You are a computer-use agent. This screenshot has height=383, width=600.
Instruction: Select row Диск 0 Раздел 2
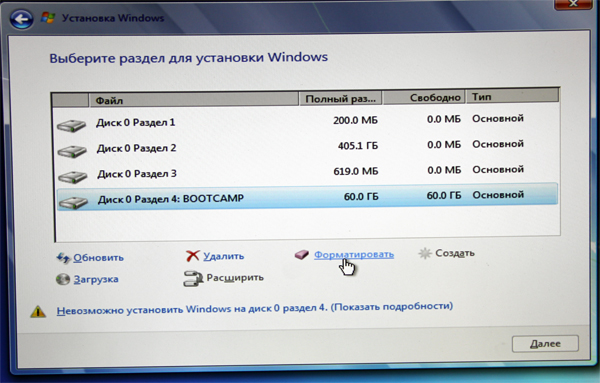(307, 147)
